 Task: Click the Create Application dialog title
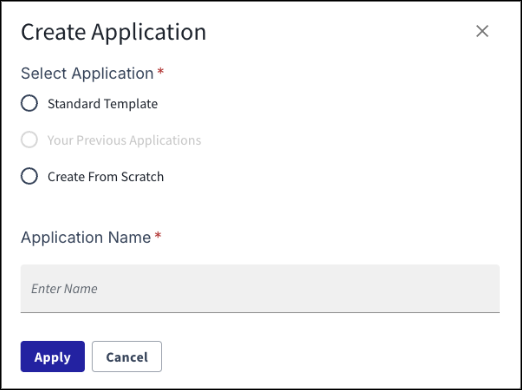pos(114,32)
